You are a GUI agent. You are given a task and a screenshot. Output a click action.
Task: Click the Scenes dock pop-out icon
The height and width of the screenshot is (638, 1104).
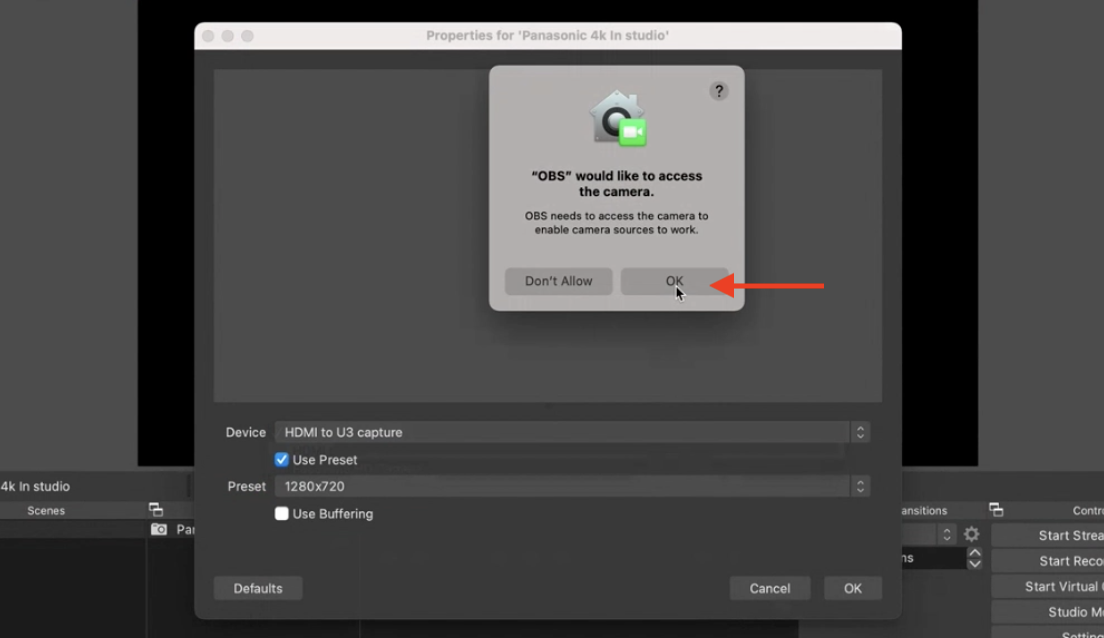click(156, 509)
